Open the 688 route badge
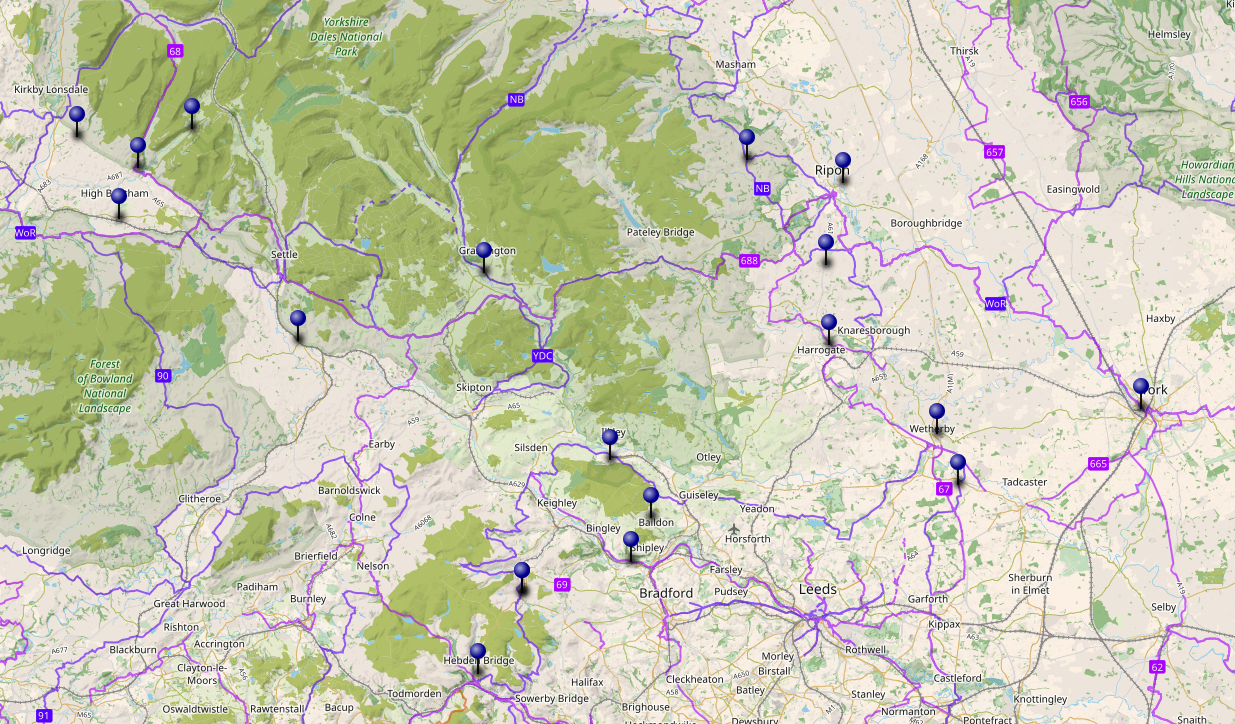The image size is (1235, 724). point(749,261)
